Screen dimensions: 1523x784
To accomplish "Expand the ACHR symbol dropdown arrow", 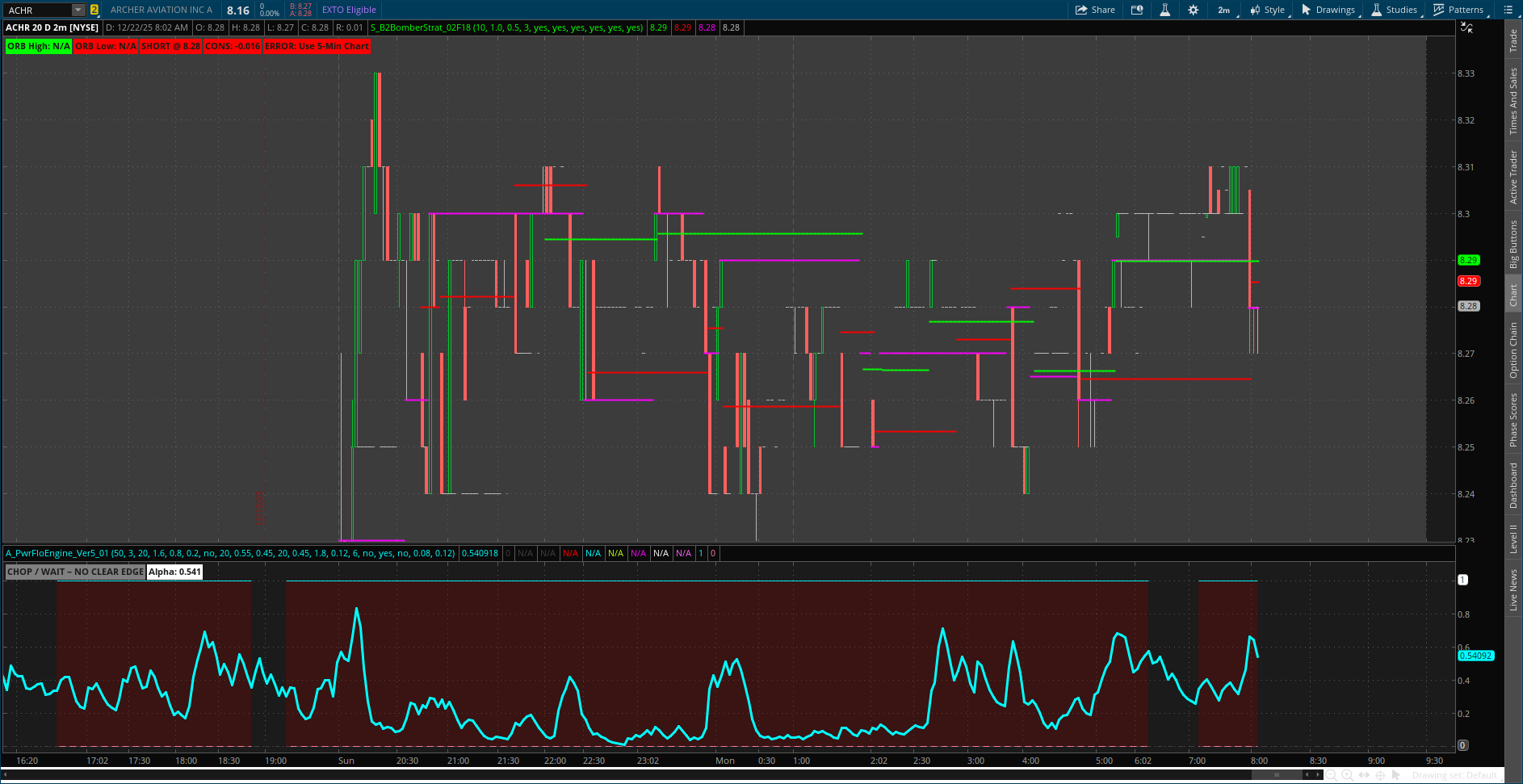I will pyautogui.click(x=78, y=10).
